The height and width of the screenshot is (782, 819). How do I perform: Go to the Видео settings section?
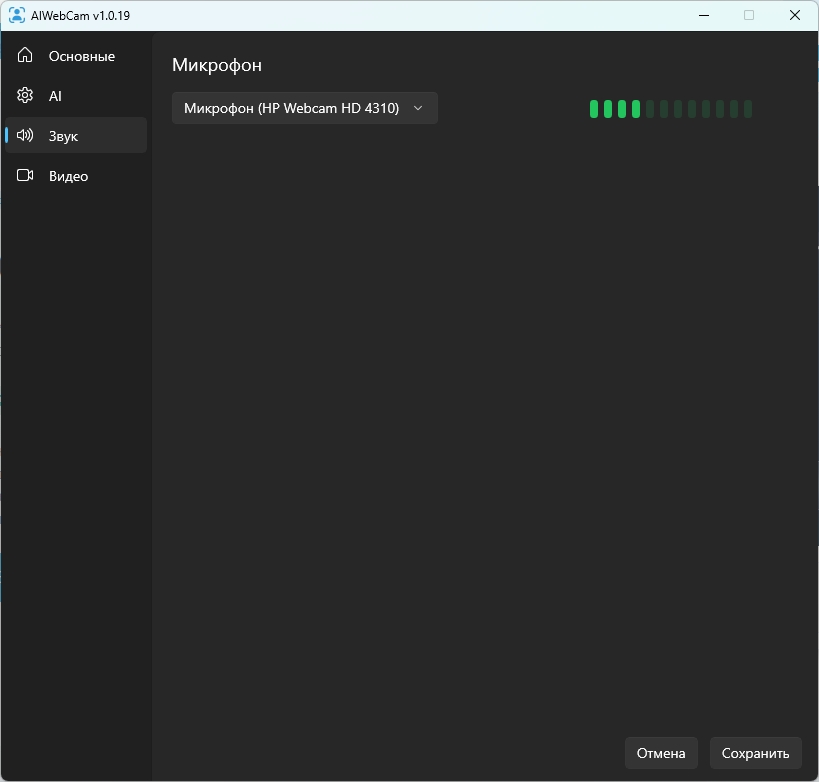click(x=76, y=176)
